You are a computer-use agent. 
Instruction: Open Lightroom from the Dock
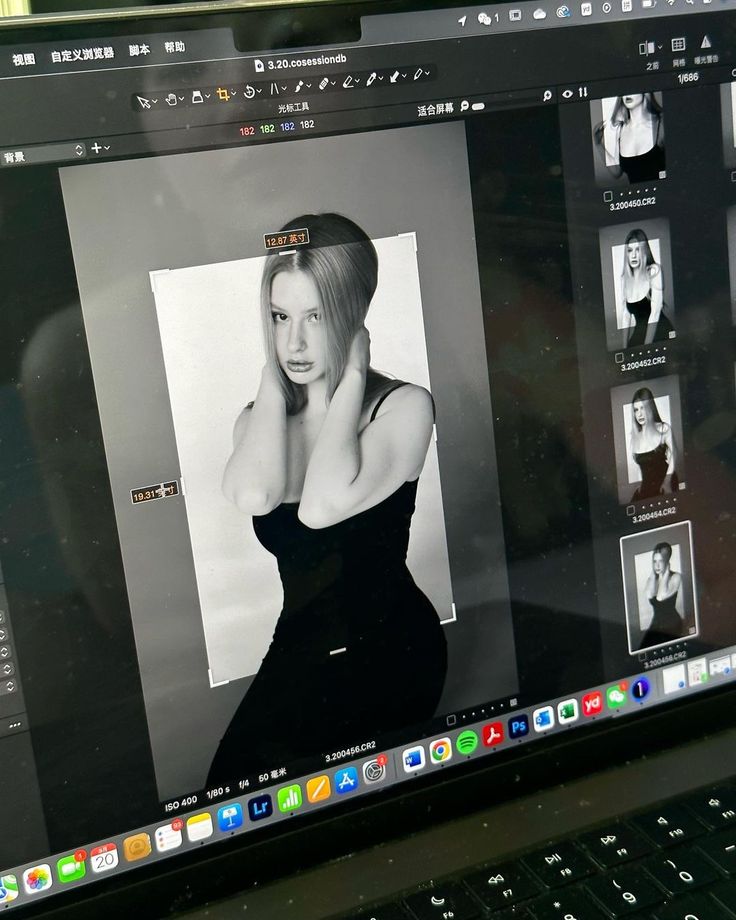tap(260, 807)
